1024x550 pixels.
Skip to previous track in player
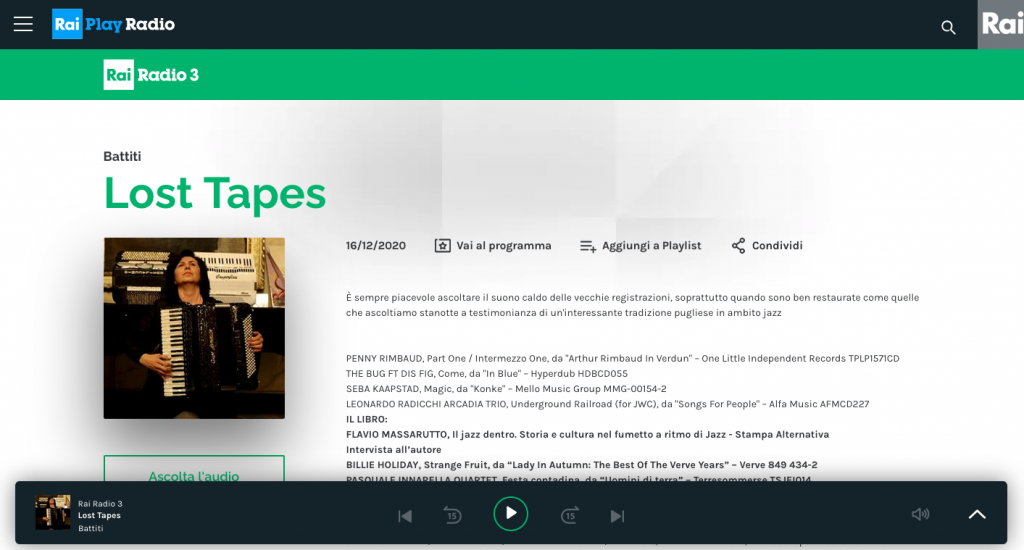coord(405,516)
